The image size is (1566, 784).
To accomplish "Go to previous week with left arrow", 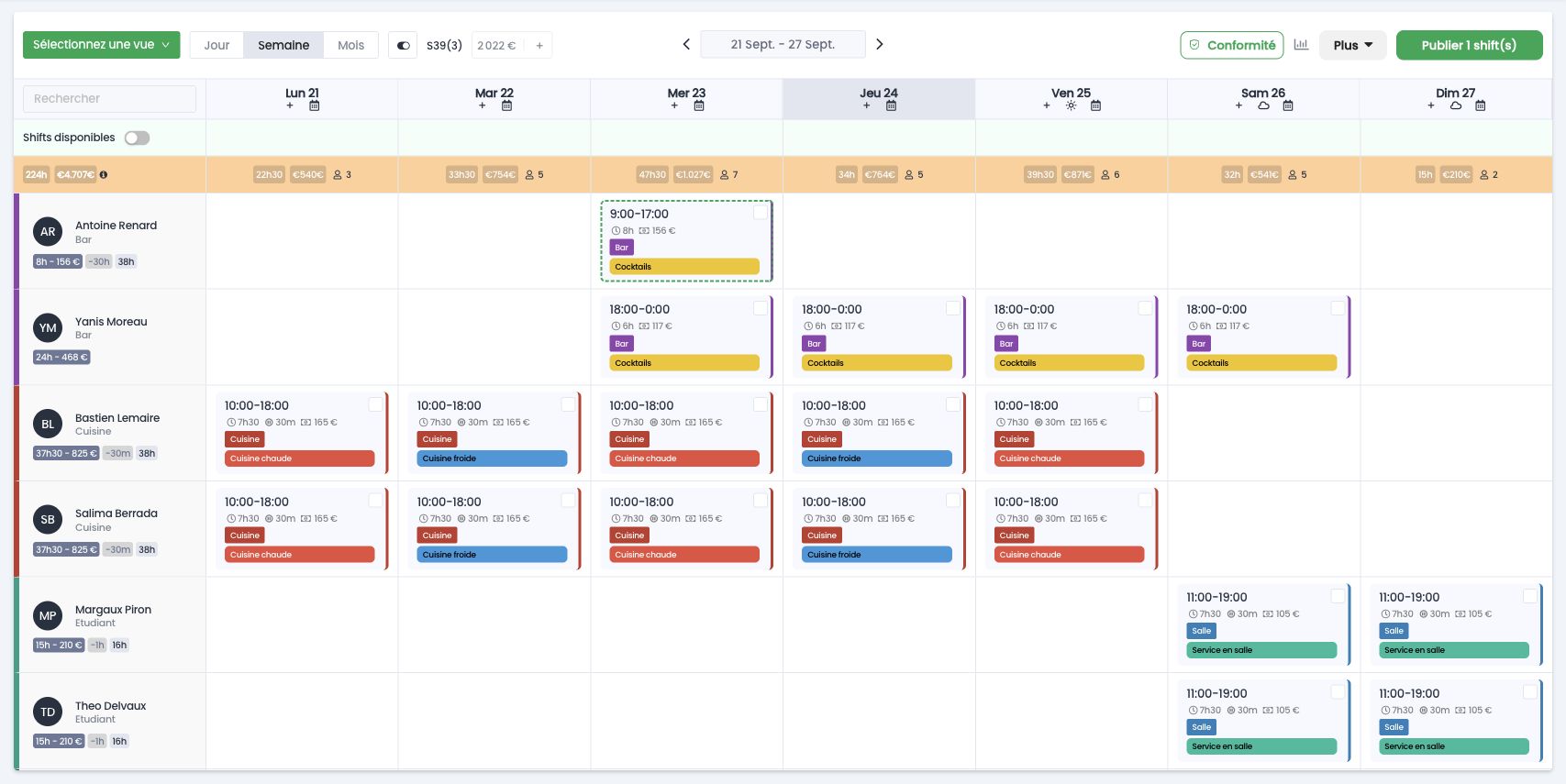I will 686,44.
